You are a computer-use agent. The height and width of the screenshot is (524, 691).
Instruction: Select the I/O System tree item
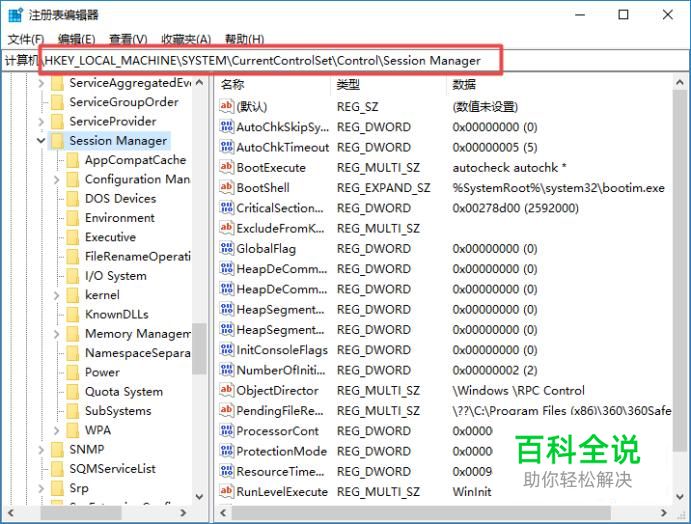click(x=115, y=276)
